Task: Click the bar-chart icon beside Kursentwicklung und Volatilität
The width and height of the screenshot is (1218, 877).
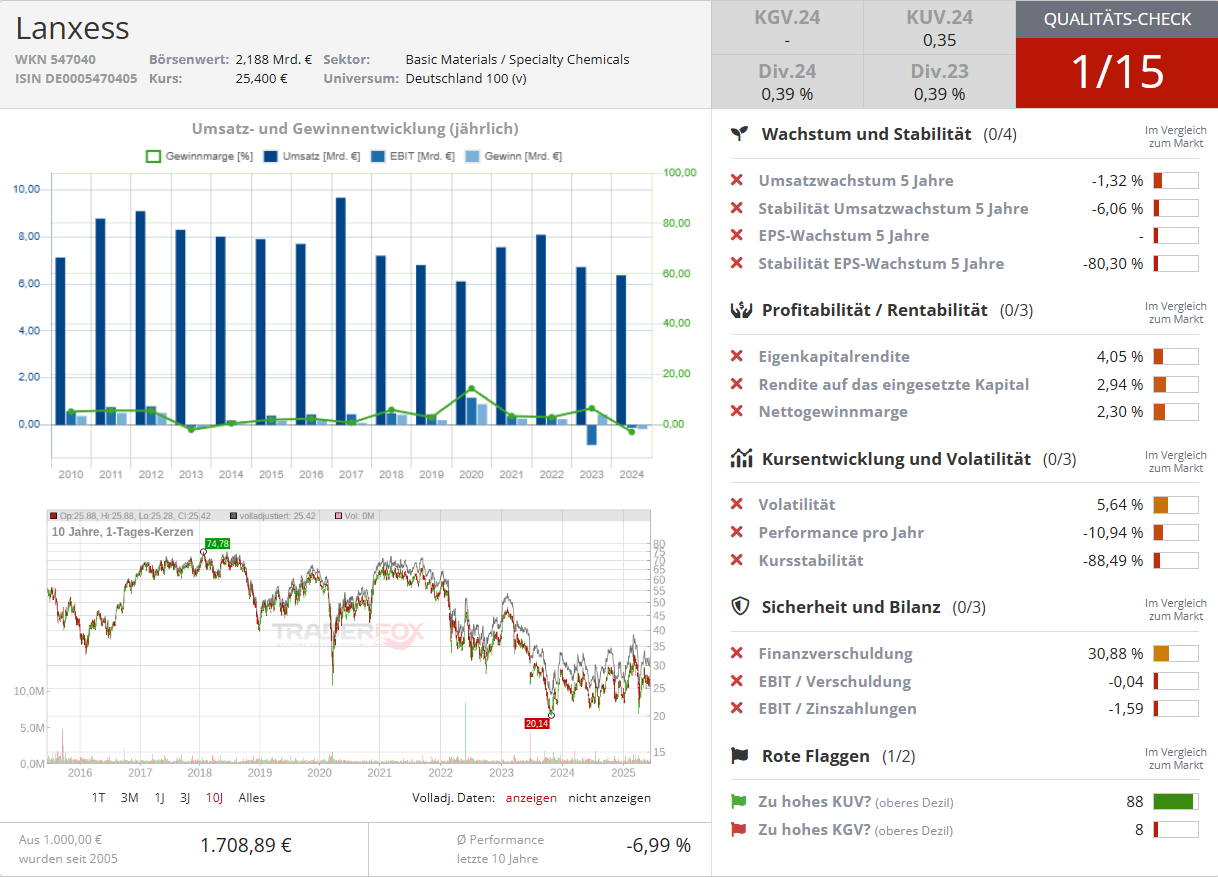Action: pos(741,459)
